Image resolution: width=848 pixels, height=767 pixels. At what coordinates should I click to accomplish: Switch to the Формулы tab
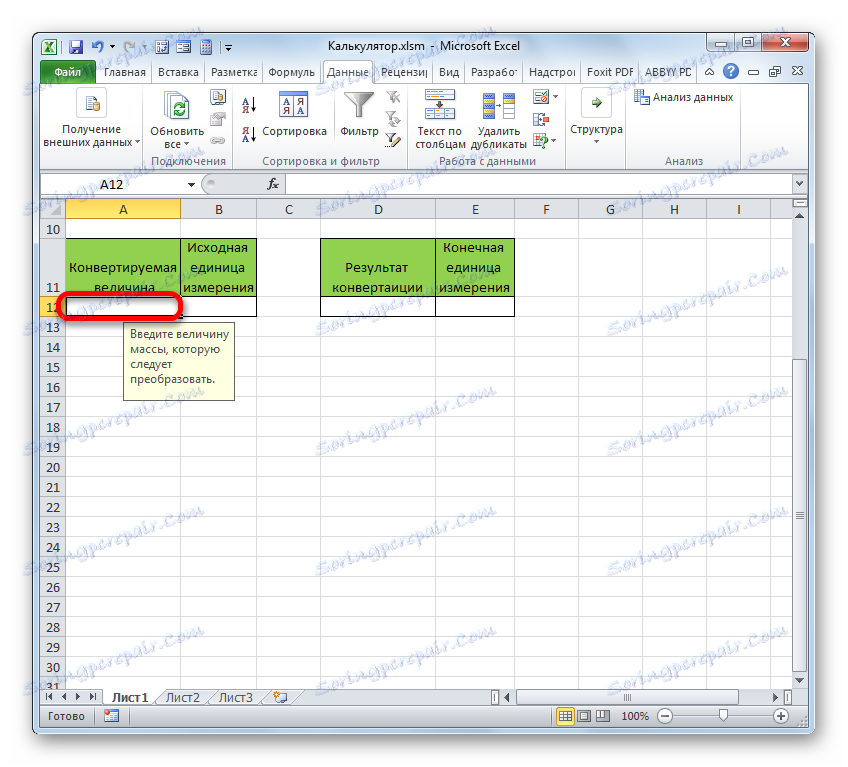[292, 72]
